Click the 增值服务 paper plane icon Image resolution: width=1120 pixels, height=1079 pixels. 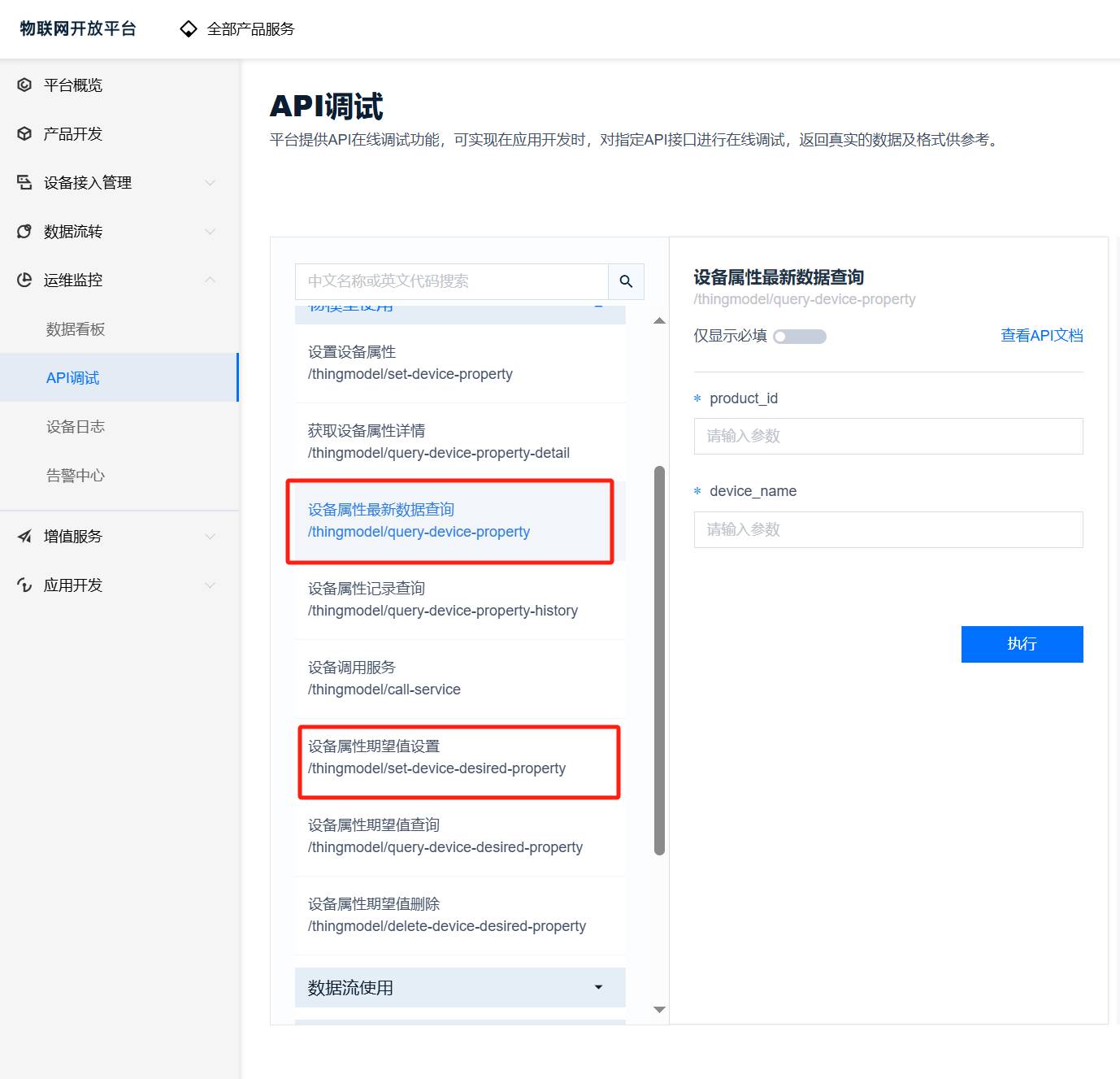[24, 536]
